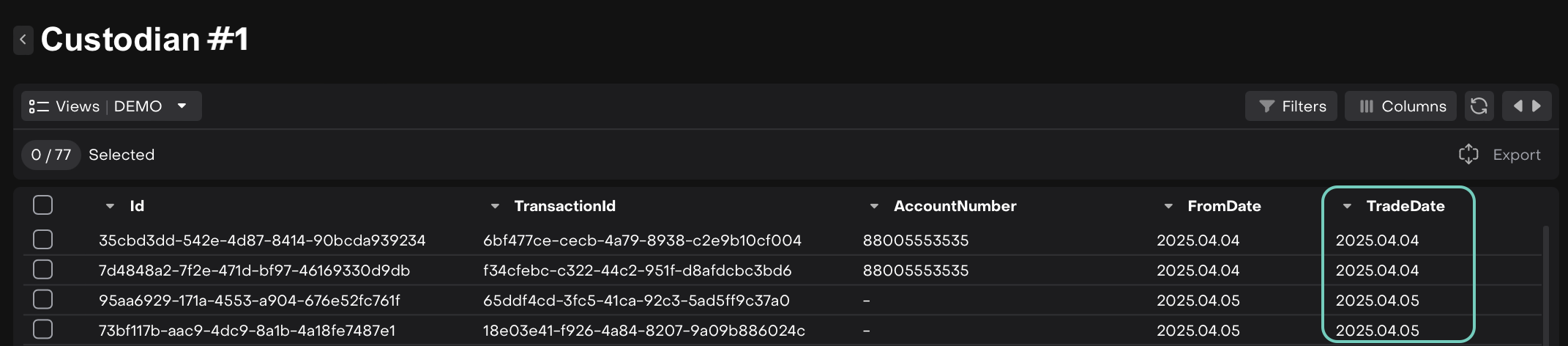Open the DEMO views dropdown
Screen dimensions: 1568x346
(x=182, y=106)
